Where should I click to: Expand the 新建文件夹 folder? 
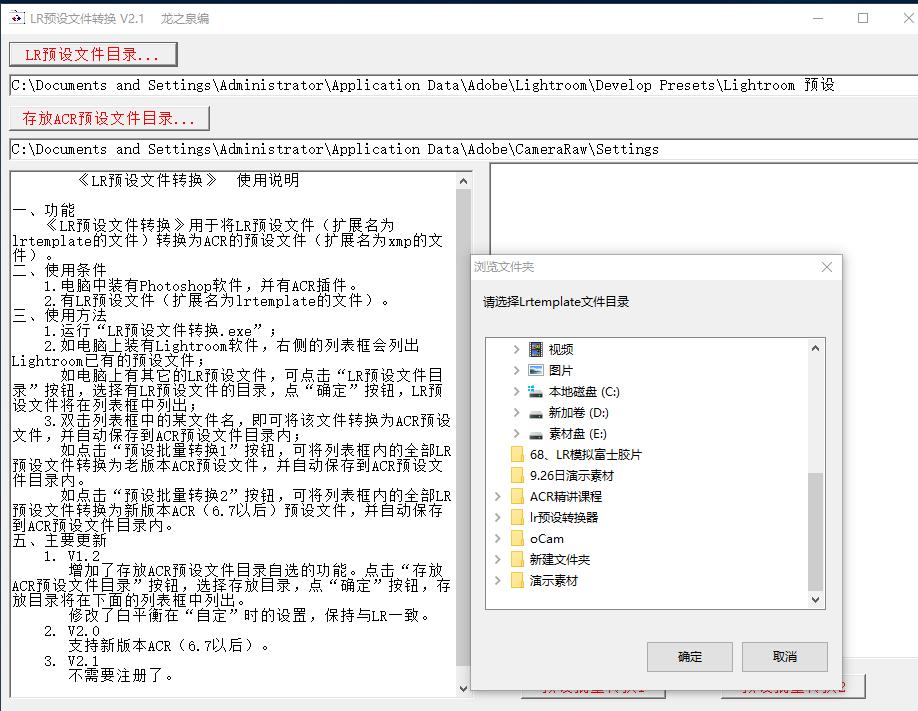click(497, 557)
